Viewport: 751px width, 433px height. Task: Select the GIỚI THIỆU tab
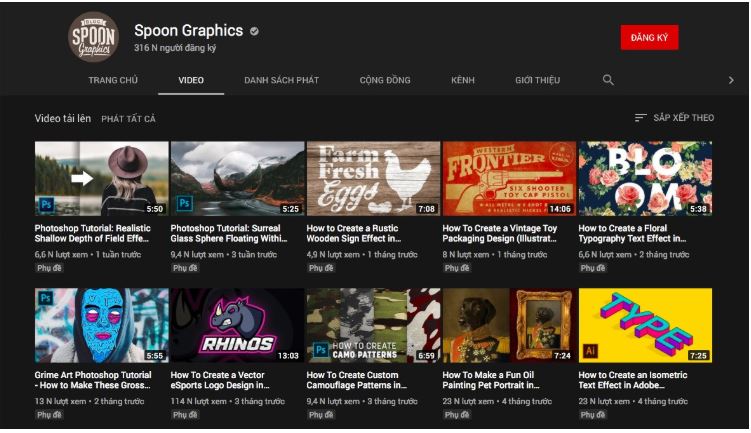[537, 80]
